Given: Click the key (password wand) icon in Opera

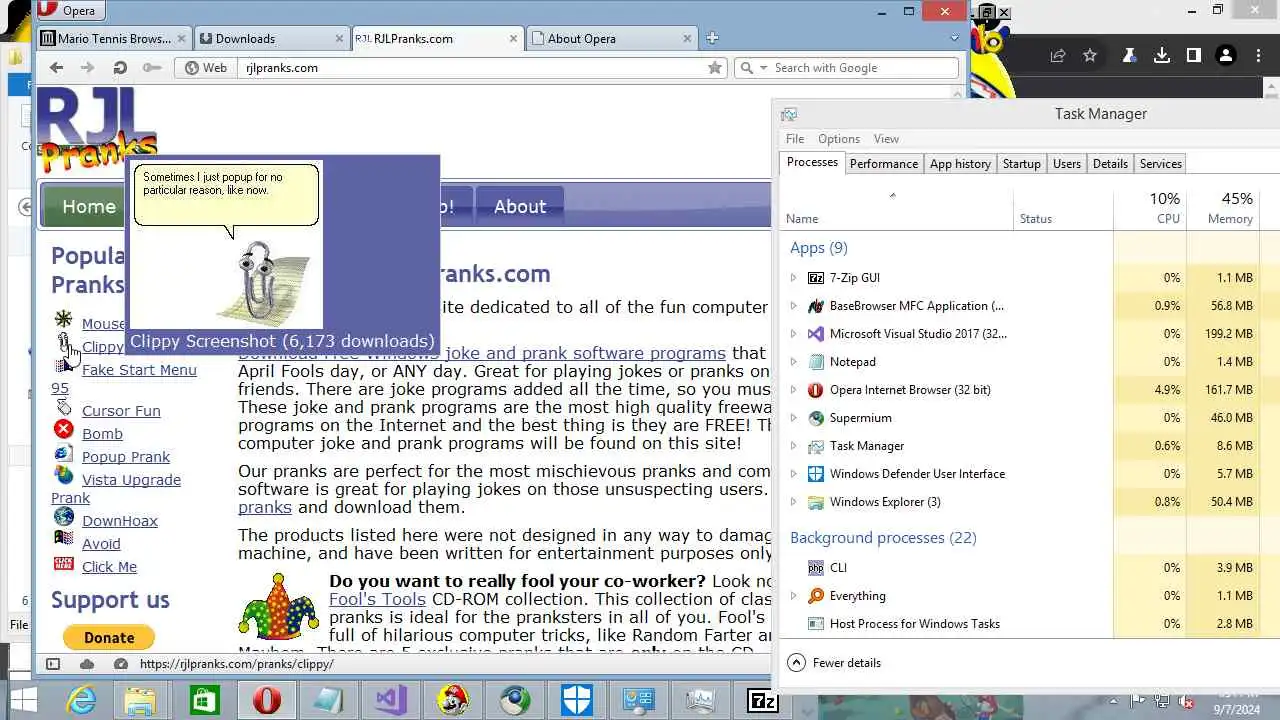Looking at the screenshot, I should pyautogui.click(x=152, y=68).
